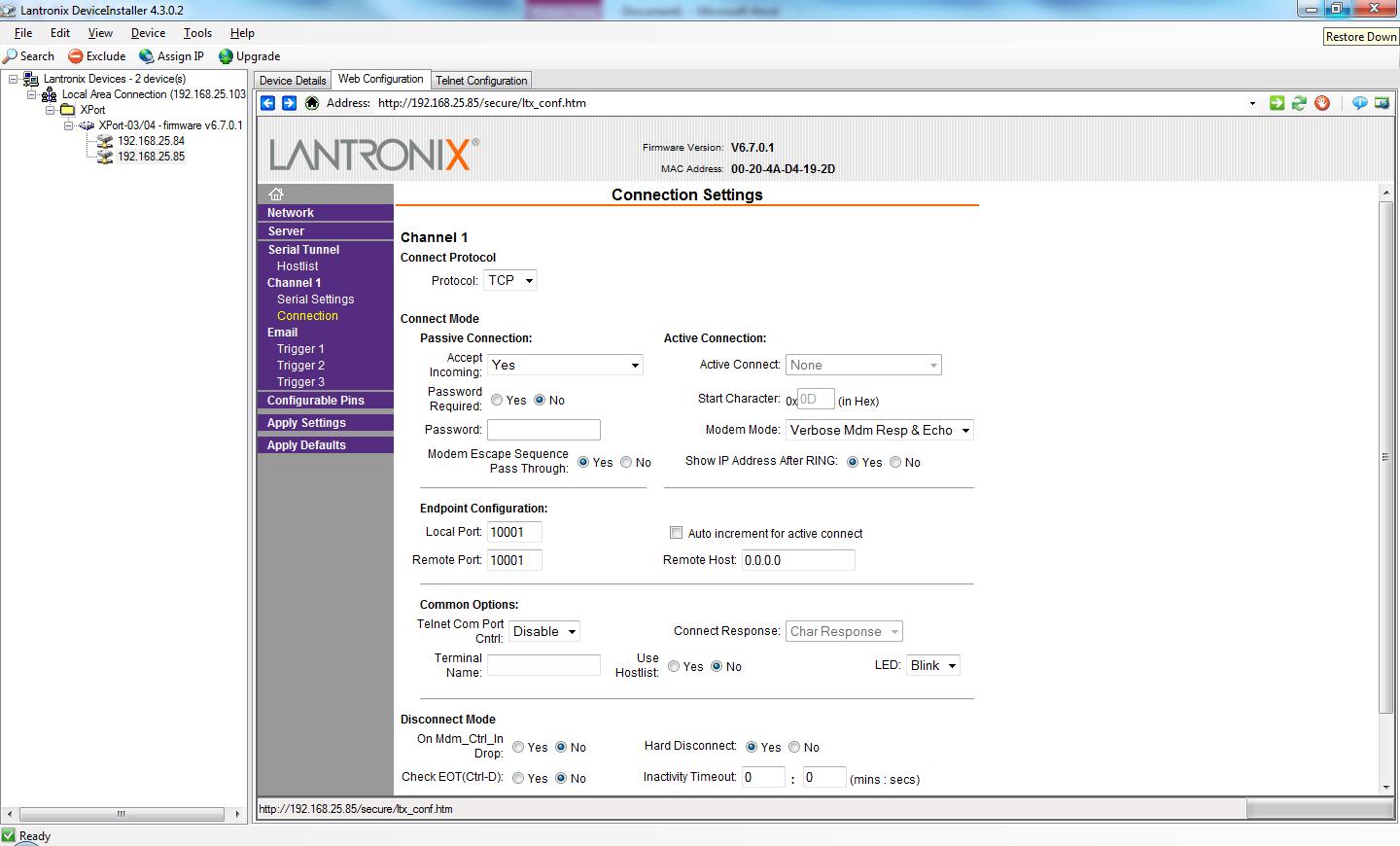Image resolution: width=1400 pixels, height=846 pixels.
Task: Open Serial Settings under Channel 1
Action: pos(315,300)
